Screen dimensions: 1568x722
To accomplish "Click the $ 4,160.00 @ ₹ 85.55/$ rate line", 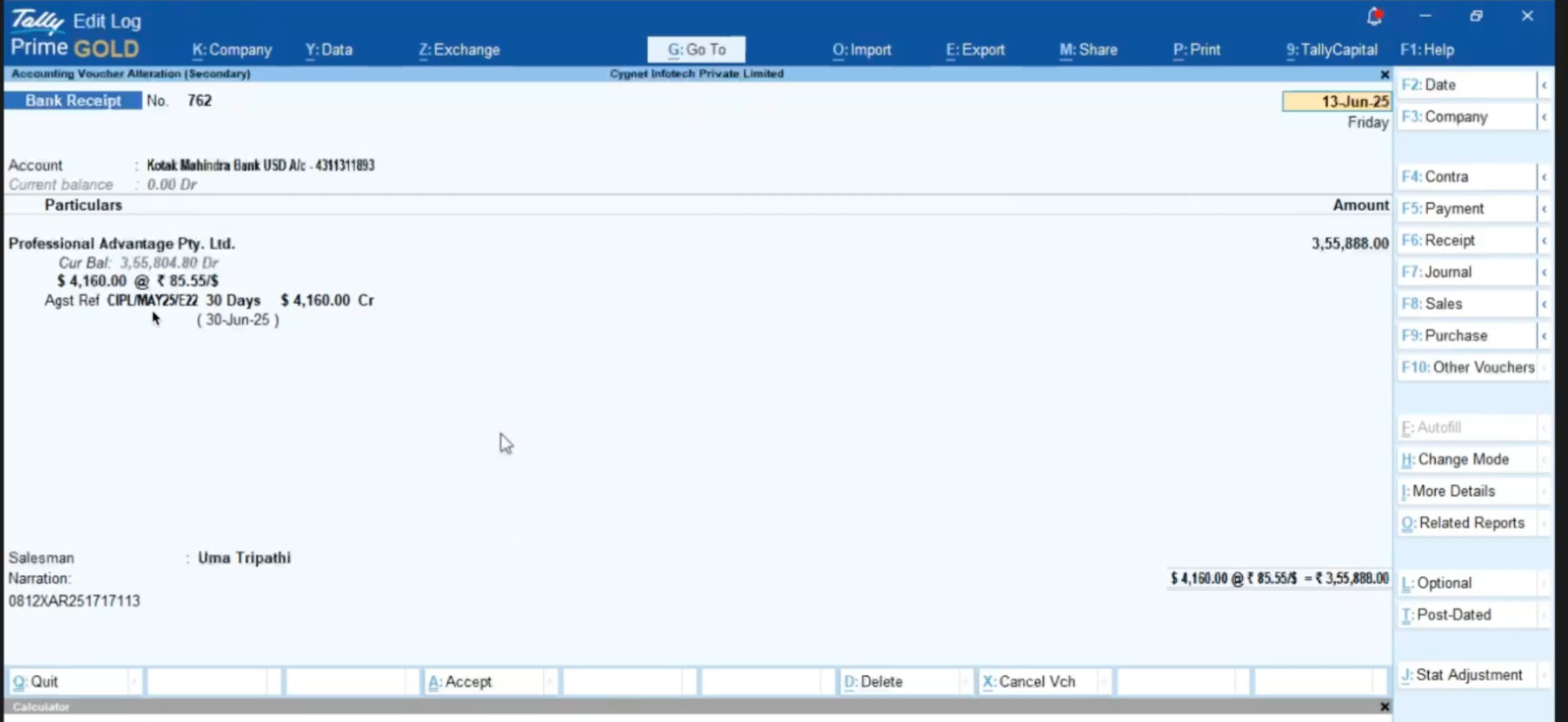I will [x=137, y=281].
